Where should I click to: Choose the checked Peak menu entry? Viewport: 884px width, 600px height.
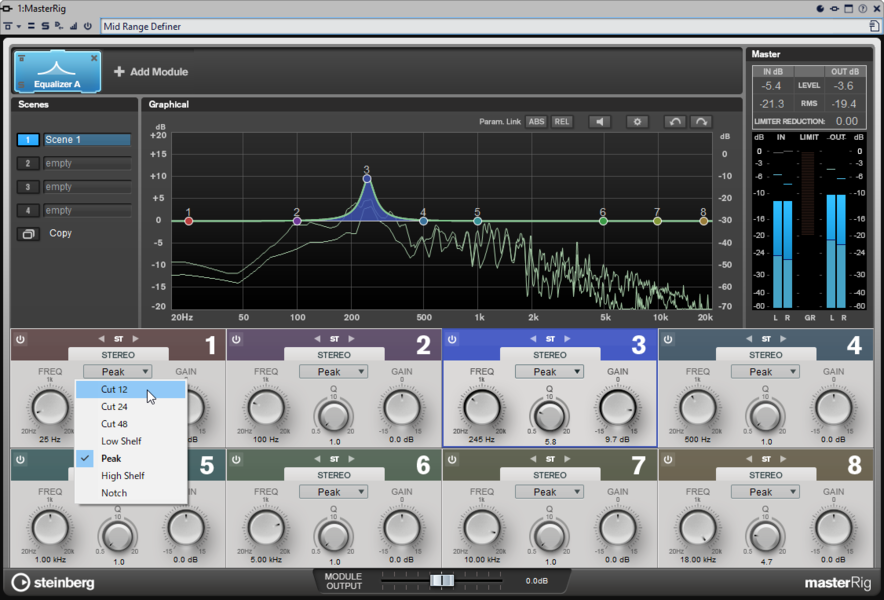tap(130, 458)
